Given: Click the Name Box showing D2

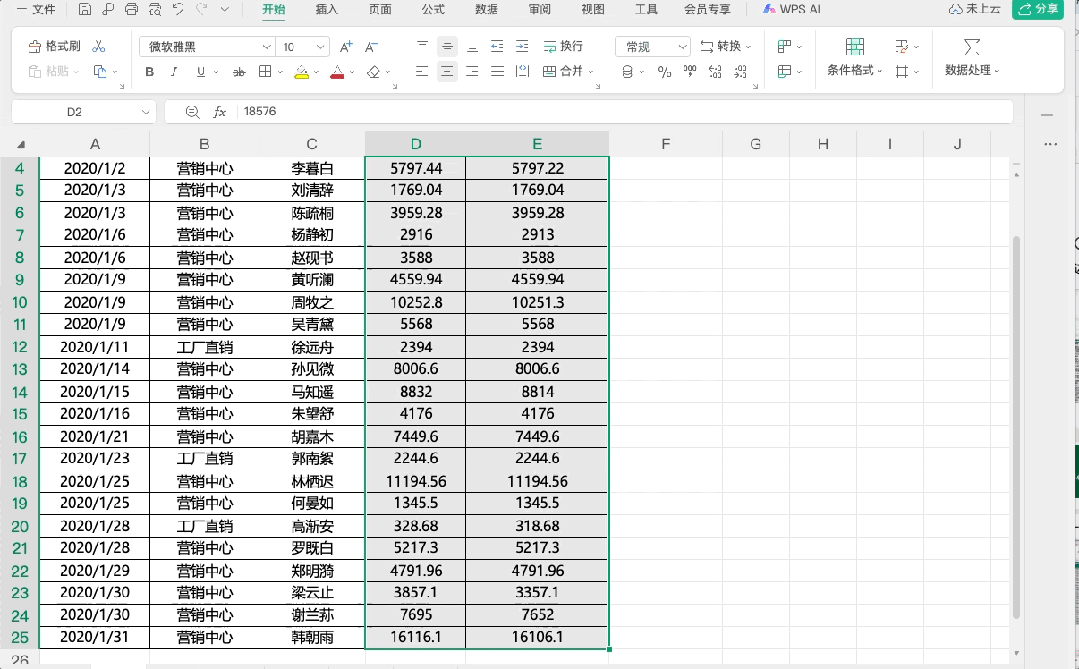Looking at the screenshot, I should click(83, 112).
